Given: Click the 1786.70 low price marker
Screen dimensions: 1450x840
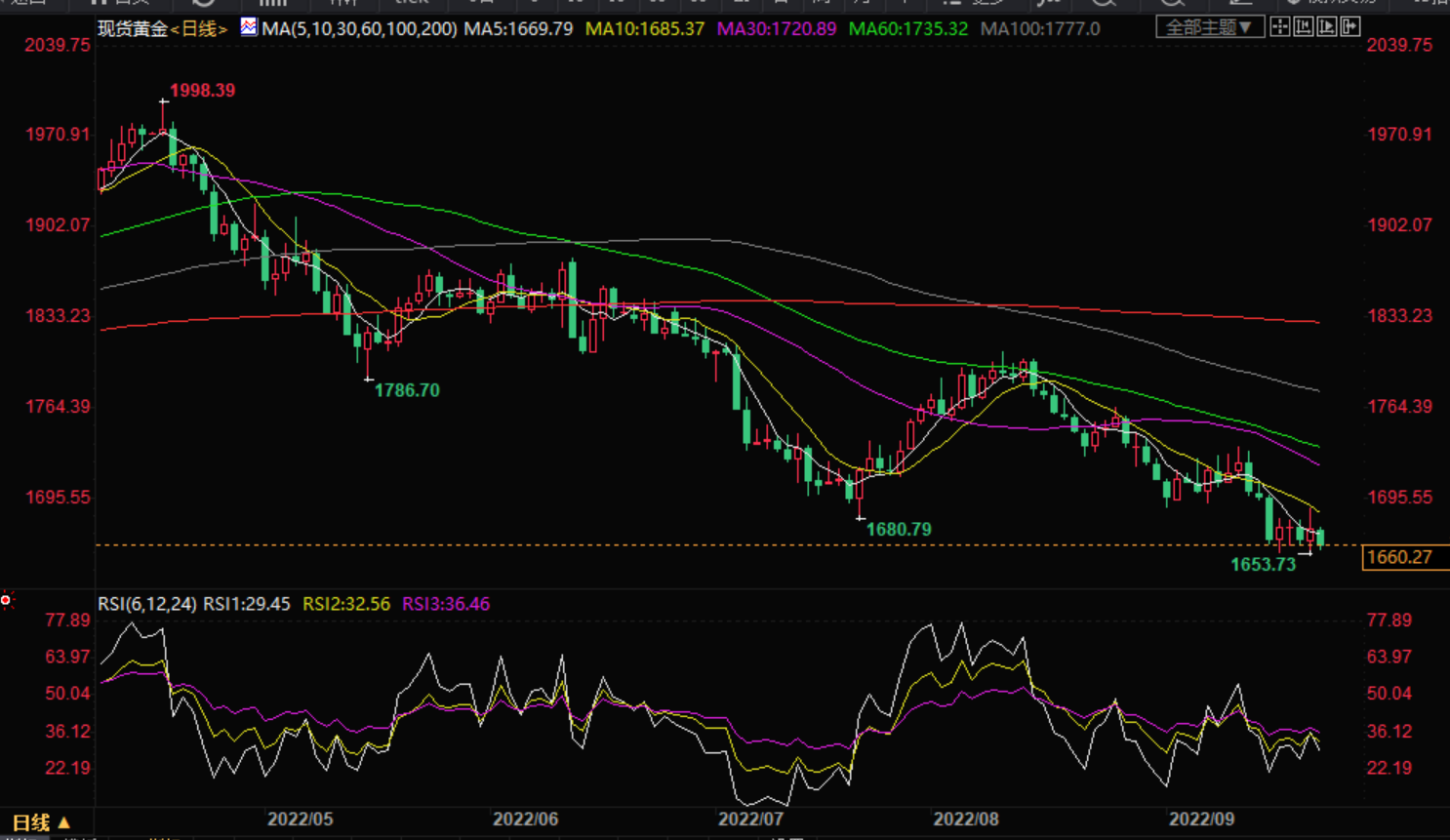Looking at the screenshot, I should [x=407, y=390].
